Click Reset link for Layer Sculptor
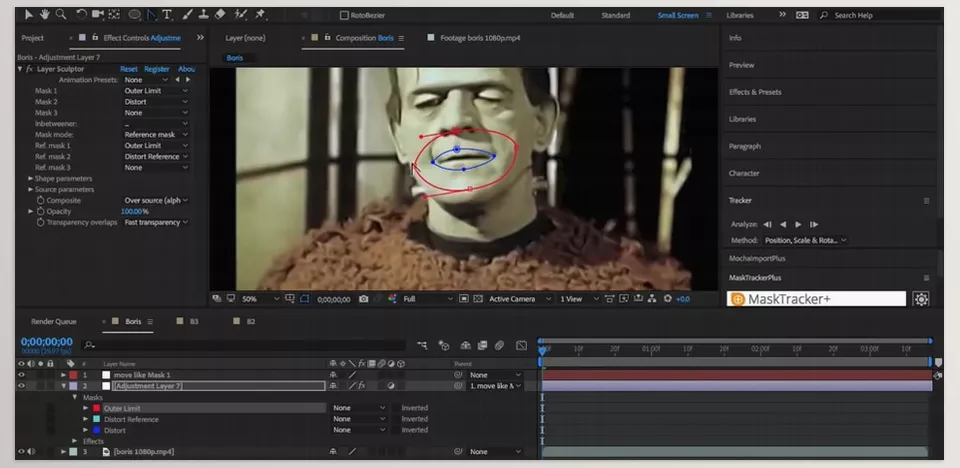Viewport: 960px width, 468px height. (129, 69)
